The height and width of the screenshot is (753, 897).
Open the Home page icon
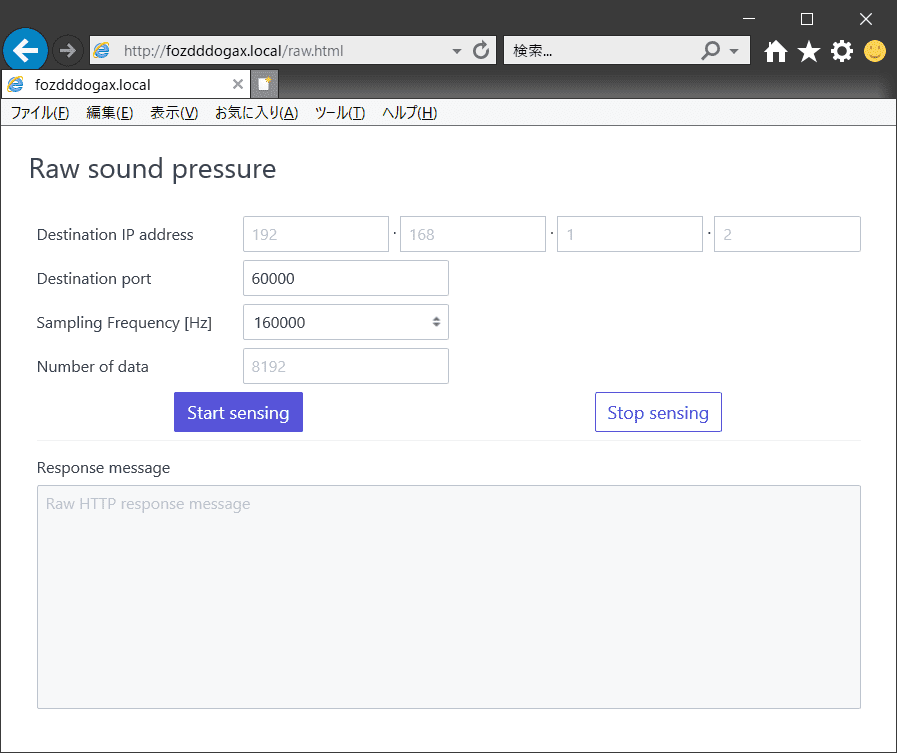776,51
